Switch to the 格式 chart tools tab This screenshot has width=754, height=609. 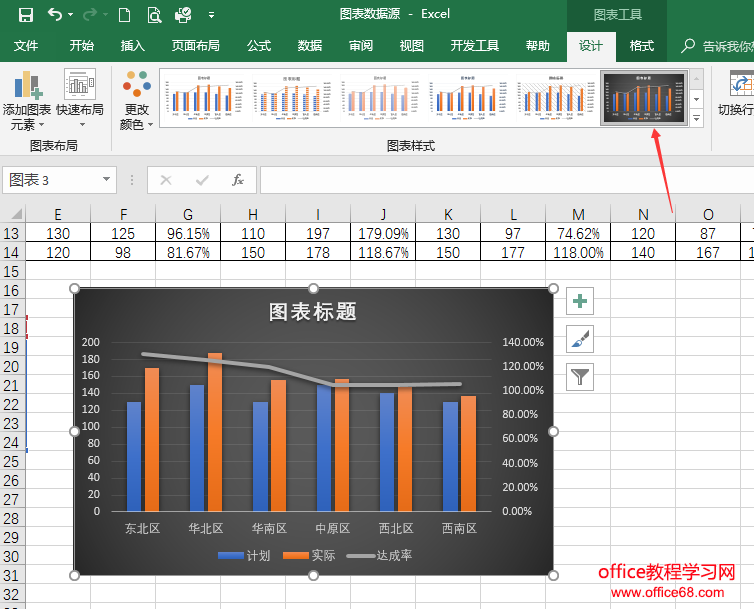[642, 46]
